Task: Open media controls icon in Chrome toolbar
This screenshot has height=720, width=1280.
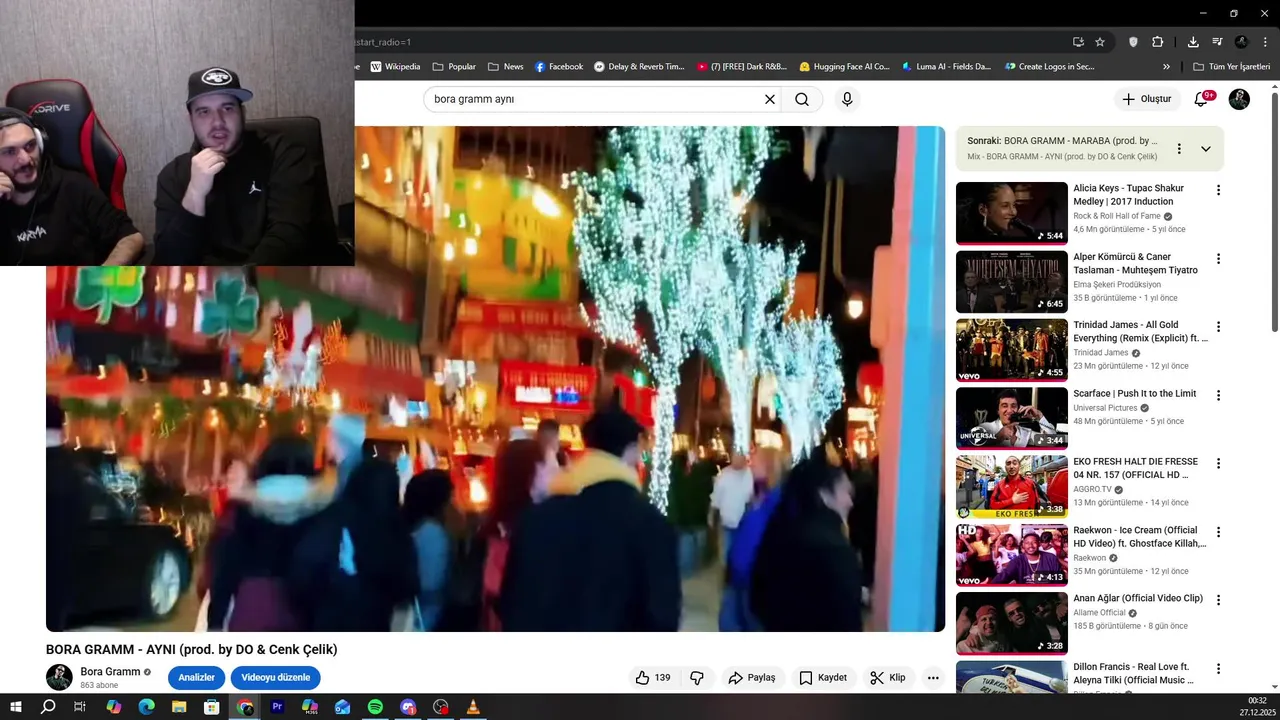Action: (1217, 42)
